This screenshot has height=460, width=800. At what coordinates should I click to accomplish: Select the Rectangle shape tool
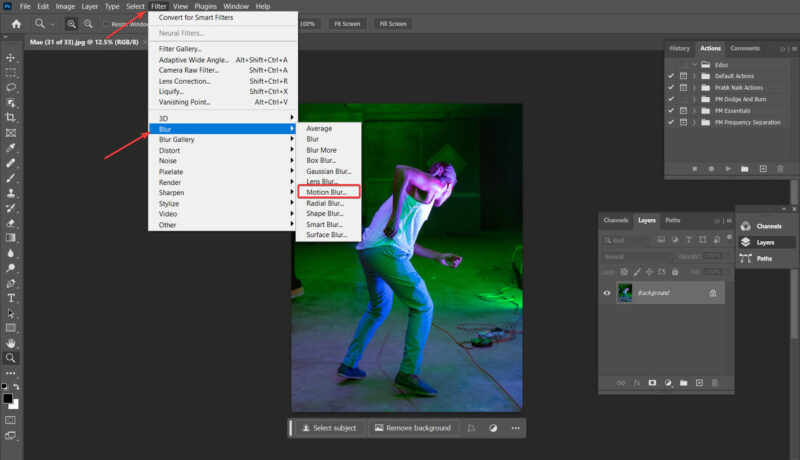(10, 328)
